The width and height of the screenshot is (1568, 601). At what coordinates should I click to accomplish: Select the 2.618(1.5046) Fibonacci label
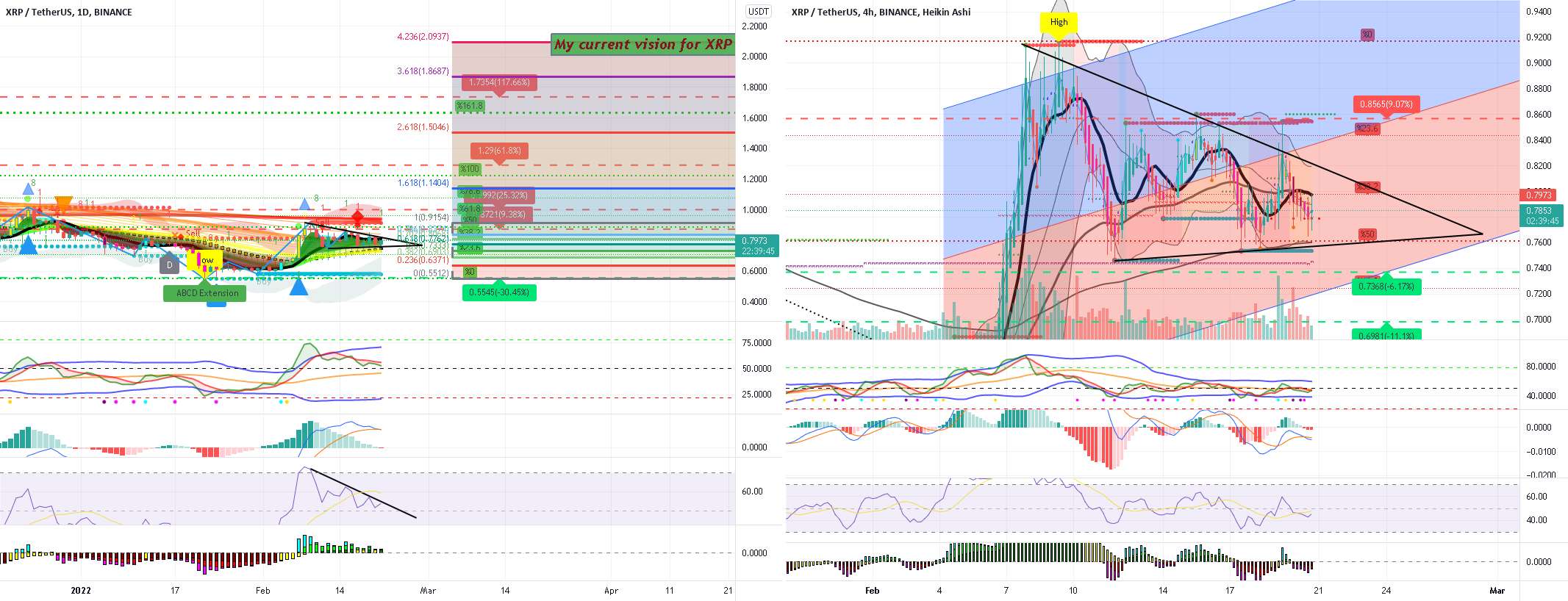(423, 127)
